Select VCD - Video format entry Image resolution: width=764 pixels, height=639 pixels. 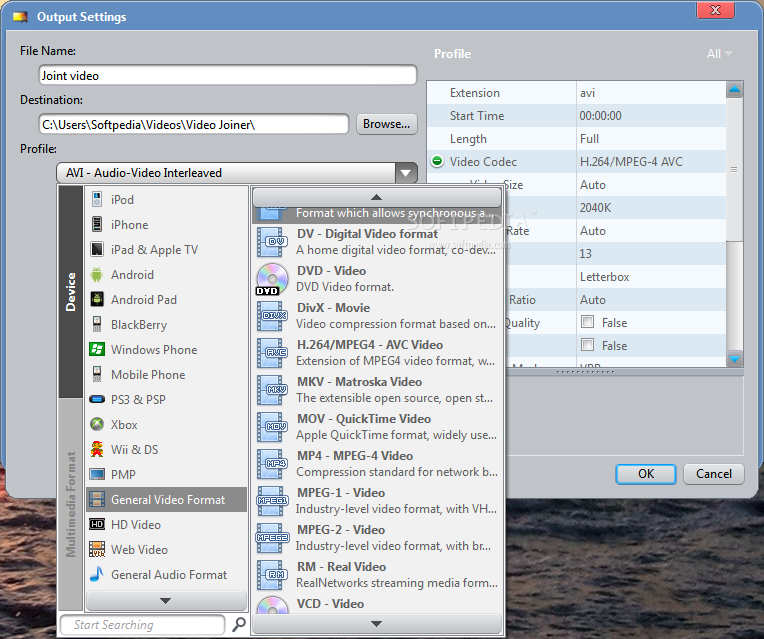377,604
